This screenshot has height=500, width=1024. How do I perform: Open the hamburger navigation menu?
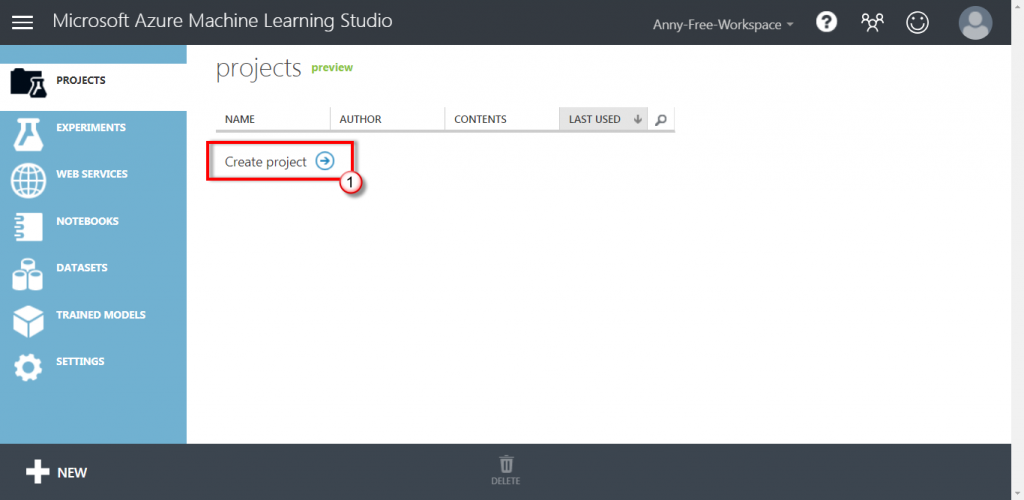pos(22,22)
